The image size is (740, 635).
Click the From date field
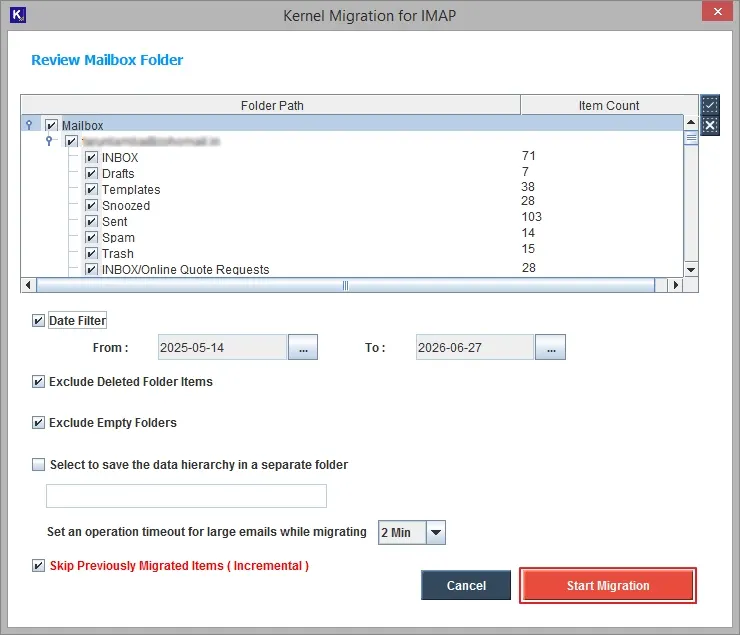[x=222, y=347]
